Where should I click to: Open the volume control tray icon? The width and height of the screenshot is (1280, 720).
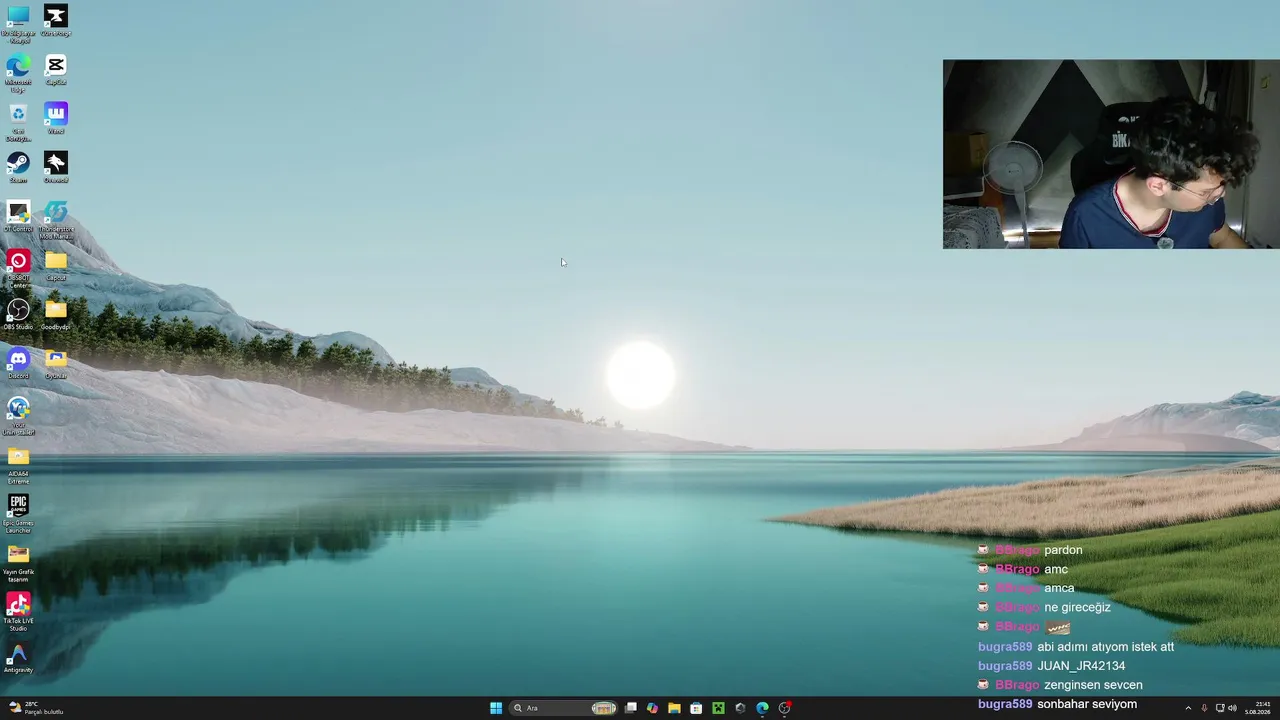pyautogui.click(x=1232, y=708)
